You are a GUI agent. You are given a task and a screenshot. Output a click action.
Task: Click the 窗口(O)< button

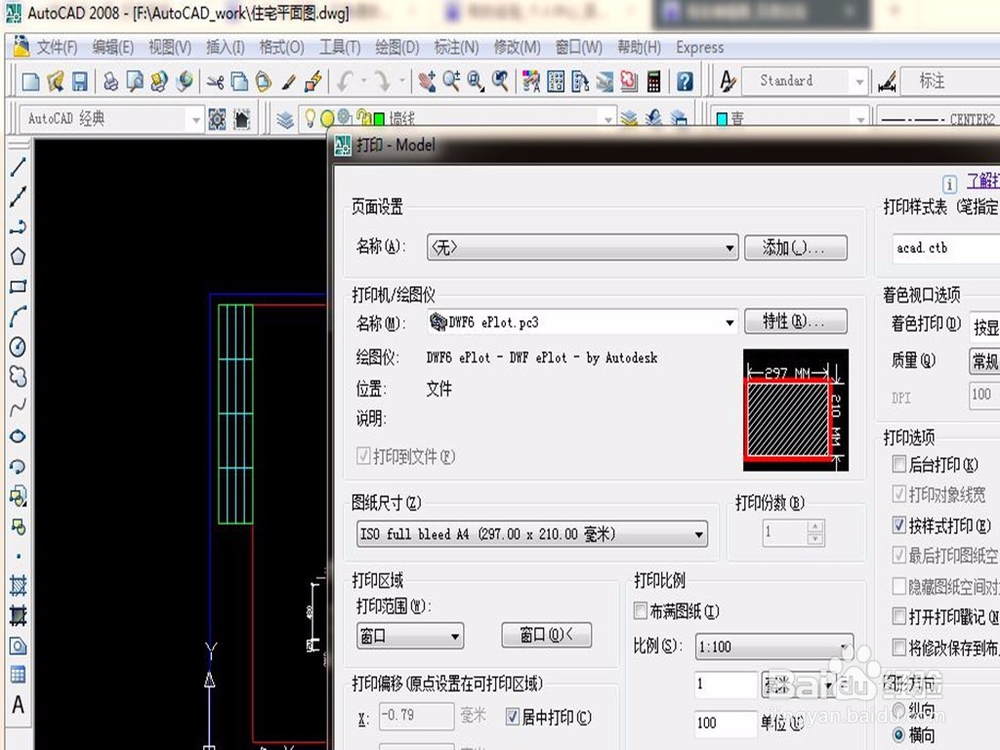click(547, 635)
